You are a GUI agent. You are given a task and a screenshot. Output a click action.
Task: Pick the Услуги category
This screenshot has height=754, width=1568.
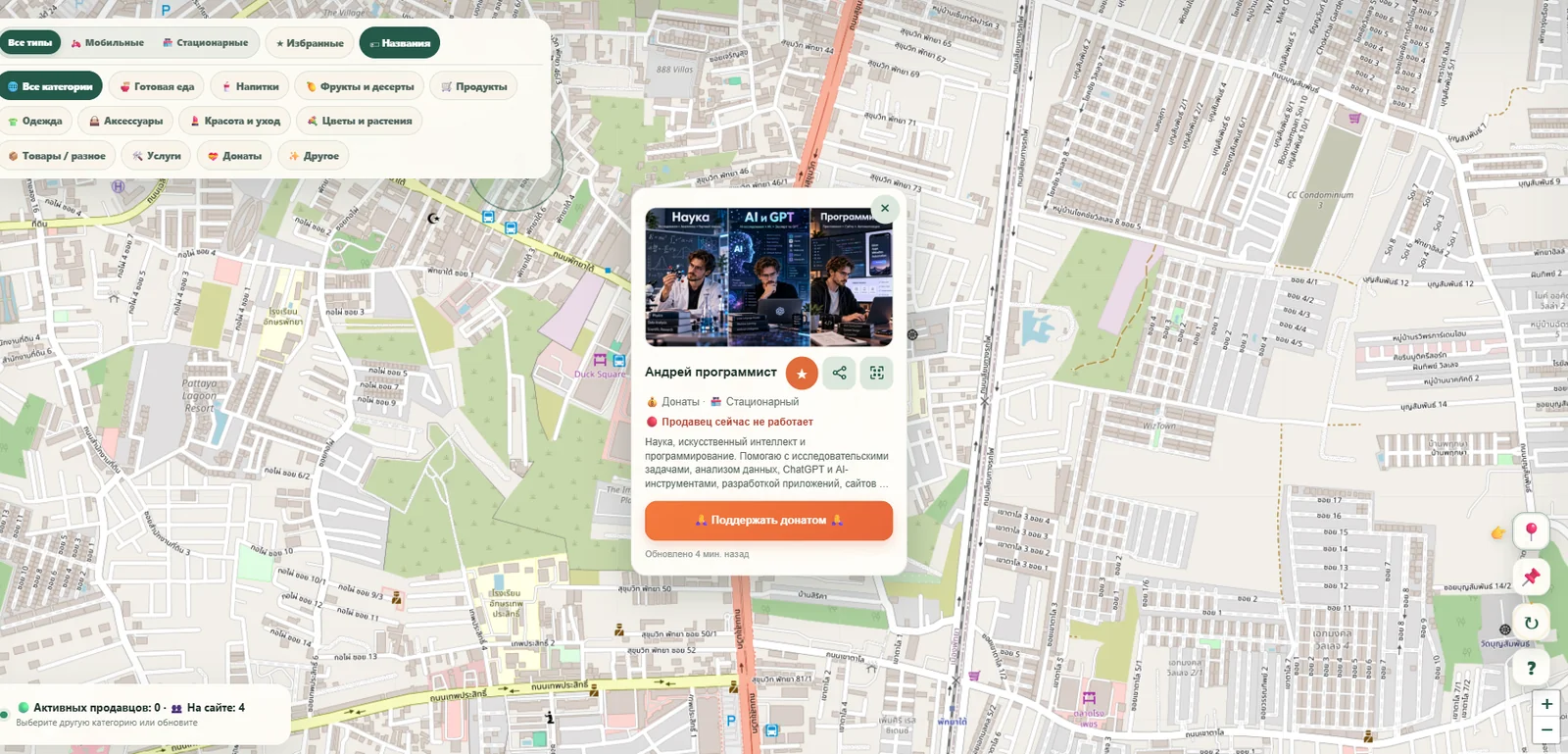157,156
